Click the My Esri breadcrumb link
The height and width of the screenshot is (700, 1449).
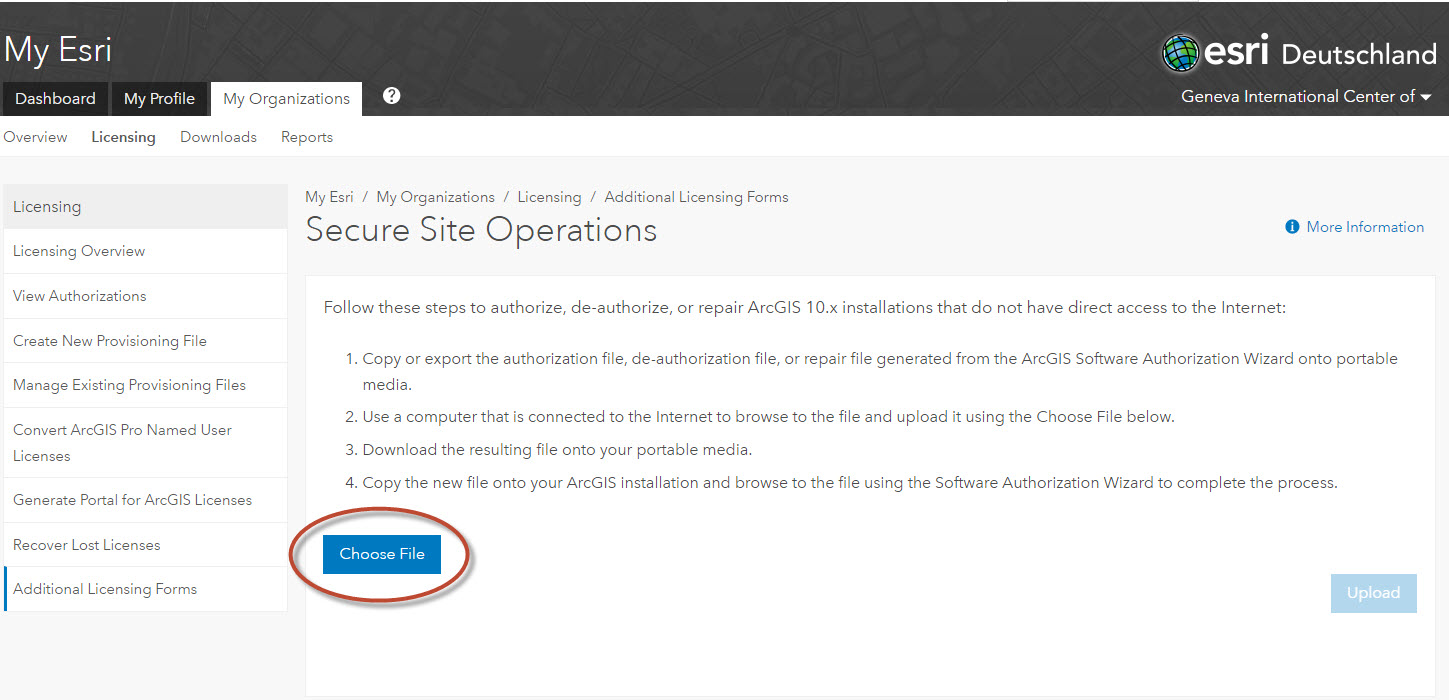pos(329,197)
